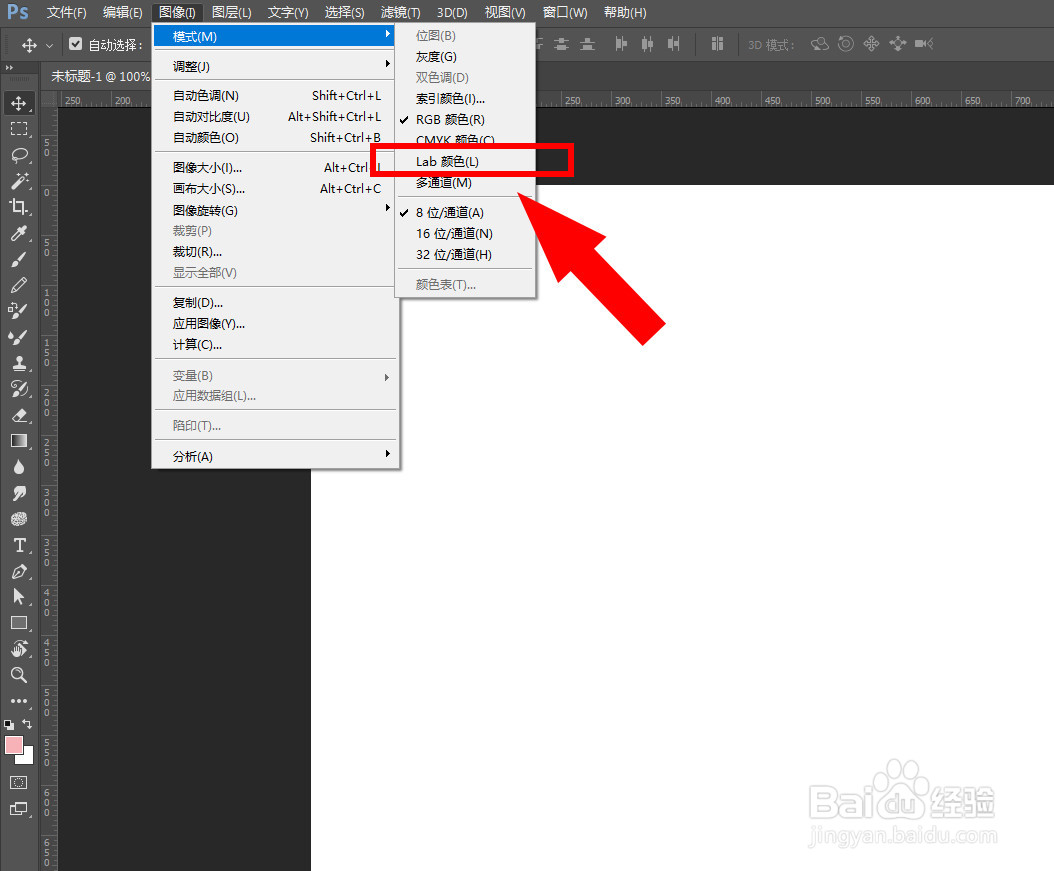This screenshot has width=1054, height=871.
Task: Select the Rectangle shape tool
Action: 19,623
